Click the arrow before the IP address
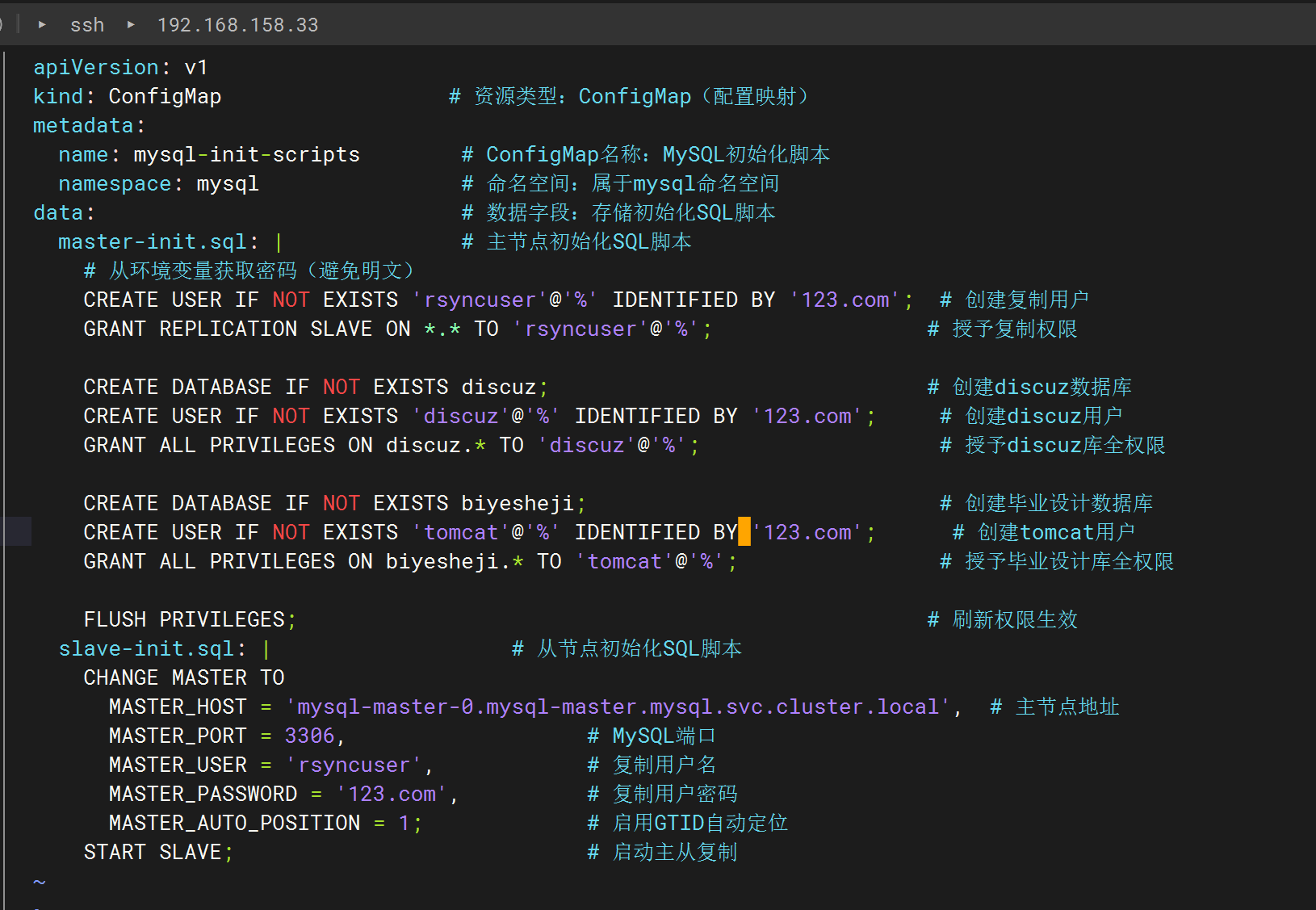Viewport: 1316px width, 910px height. pos(131,25)
